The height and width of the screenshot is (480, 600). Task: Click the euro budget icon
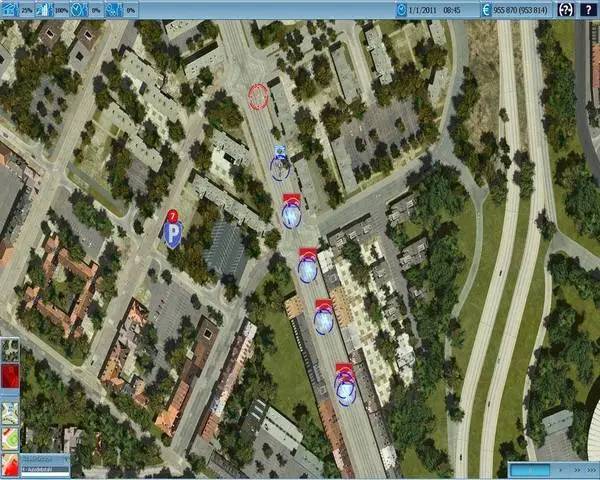487,9
